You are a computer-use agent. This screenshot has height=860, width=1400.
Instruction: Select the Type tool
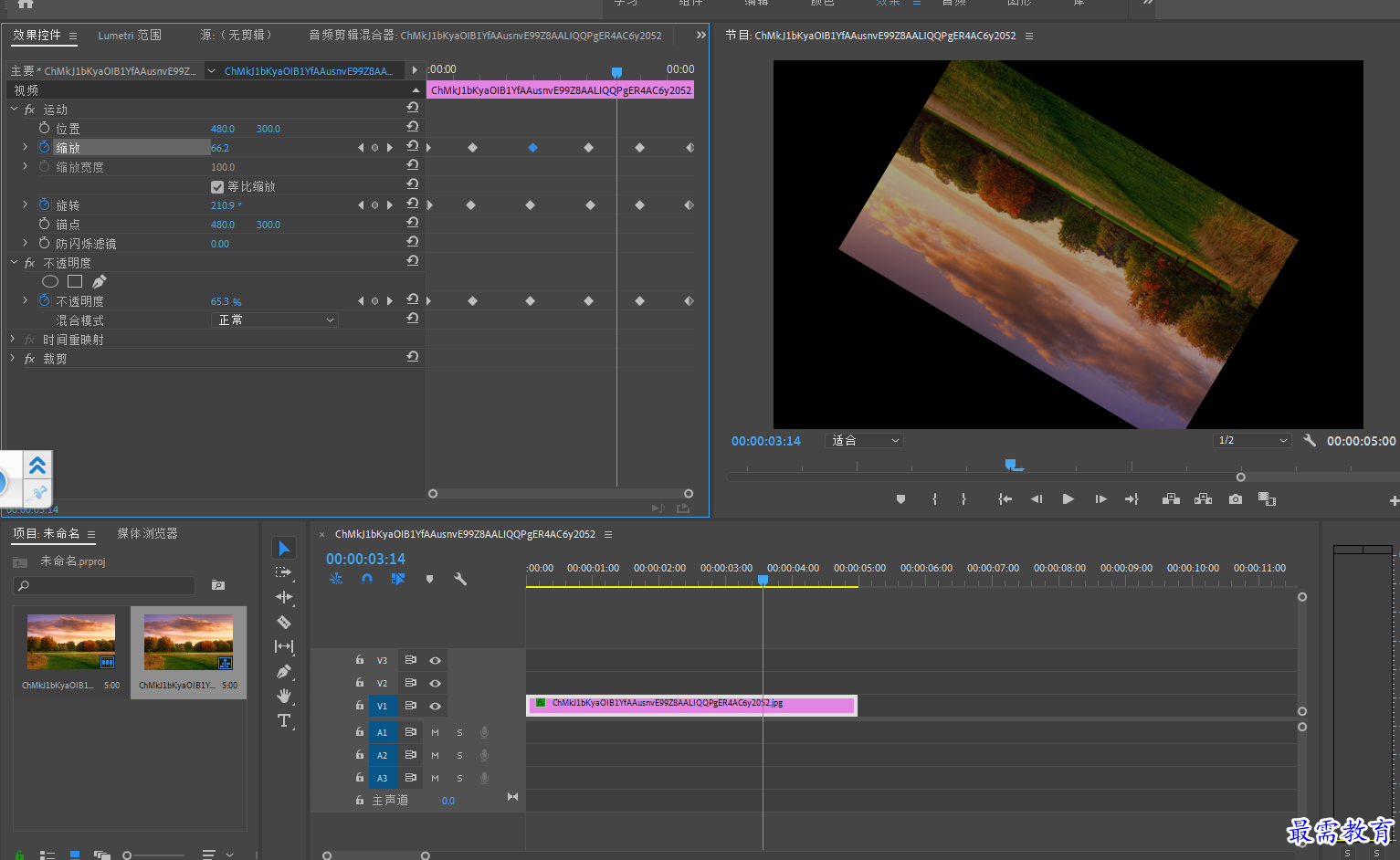284,720
